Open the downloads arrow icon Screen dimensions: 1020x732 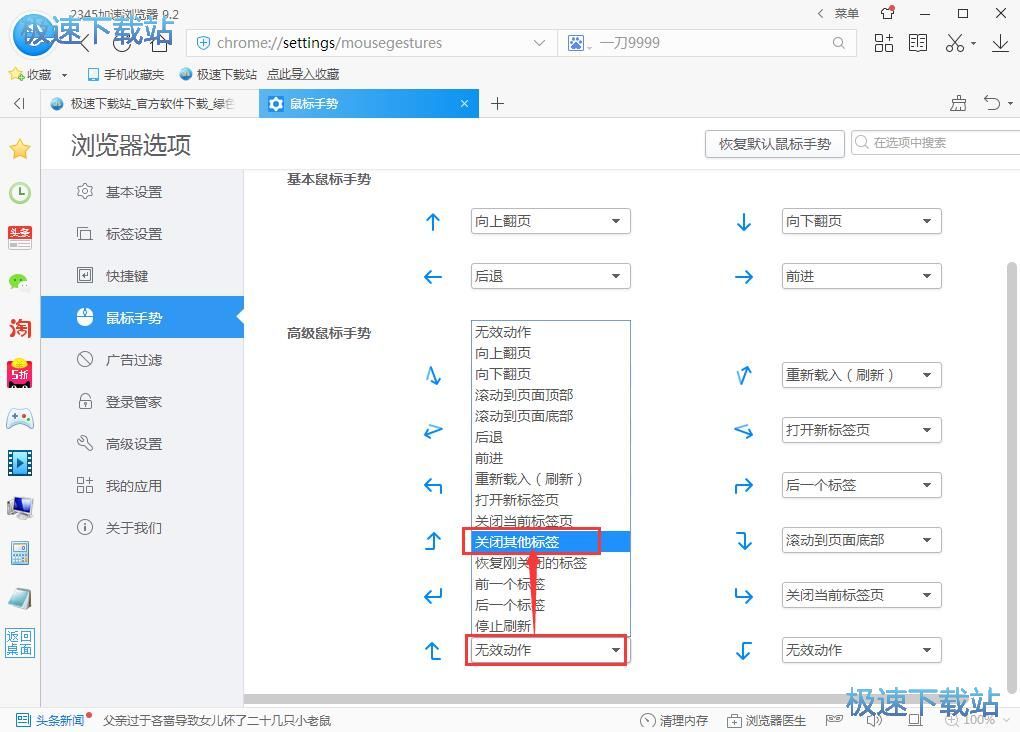point(1000,43)
